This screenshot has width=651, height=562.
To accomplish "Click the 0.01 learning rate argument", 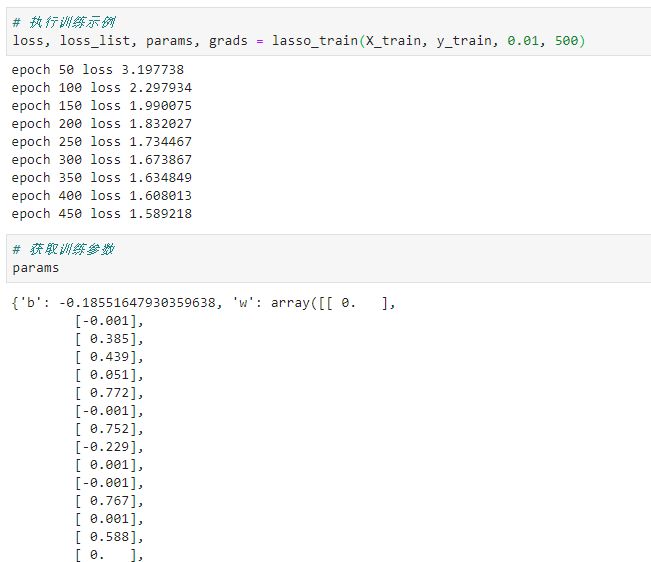I will point(523,41).
